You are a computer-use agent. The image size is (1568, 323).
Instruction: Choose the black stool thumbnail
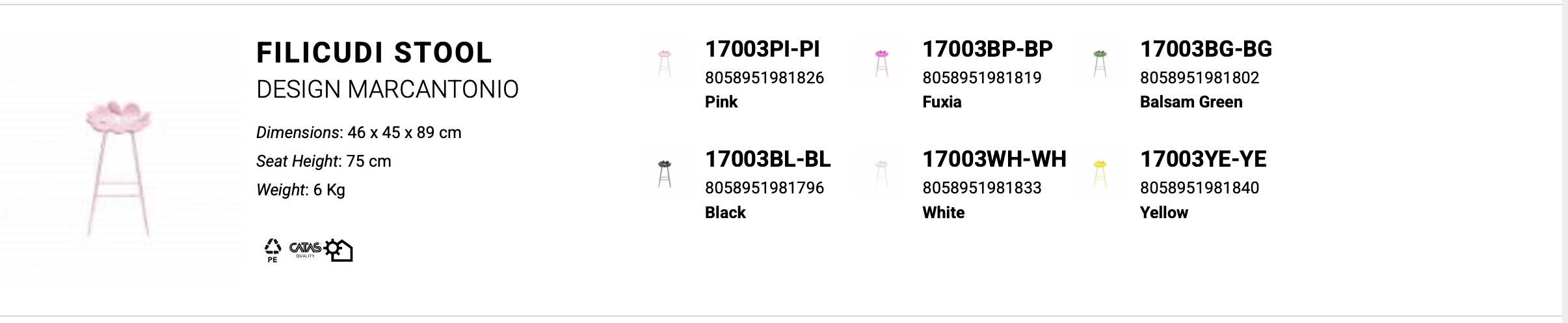pos(664,174)
